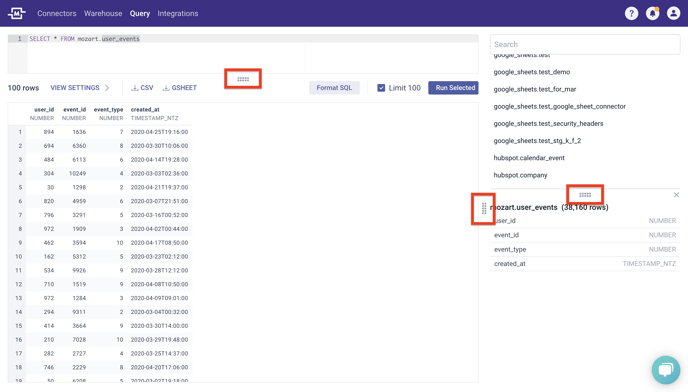The width and height of the screenshot is (688, 392).
Task: Click the 100 rows count label
Action: coord(23,88)
